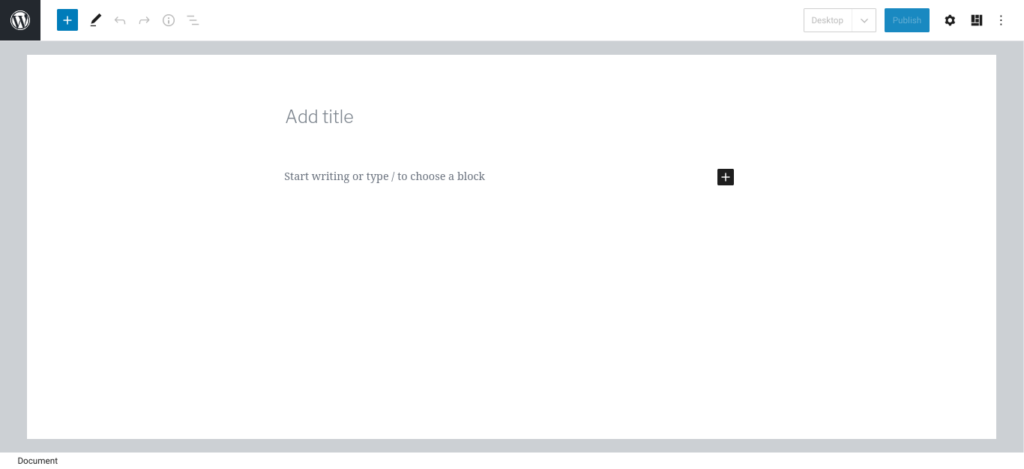Select the Tools pencil icon

(95, 20)
